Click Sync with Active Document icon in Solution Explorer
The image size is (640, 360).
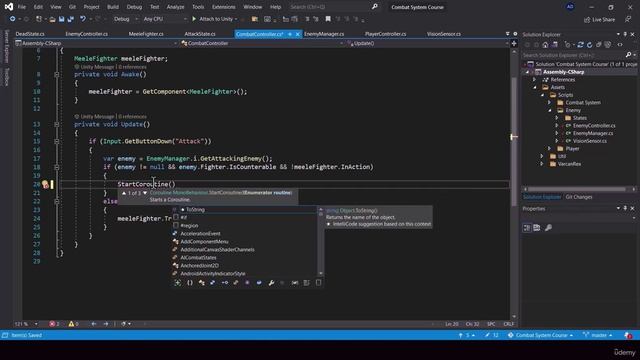[580, 44]
